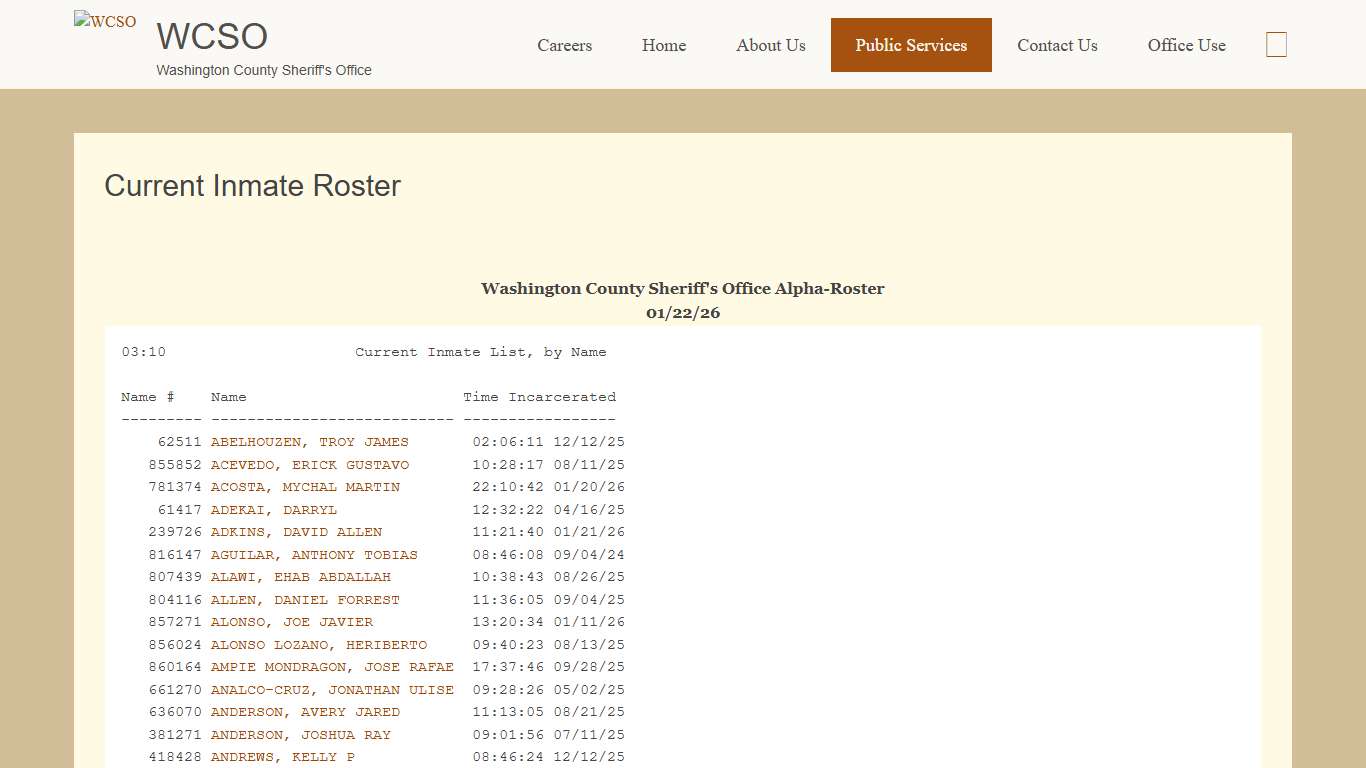Open the Contact Us page

point(1057,45)
